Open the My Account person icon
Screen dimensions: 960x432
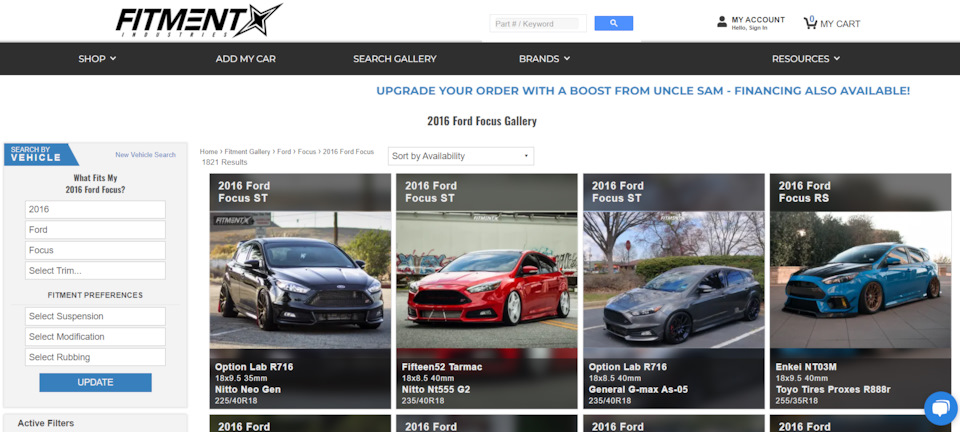(x=722, y=22)
